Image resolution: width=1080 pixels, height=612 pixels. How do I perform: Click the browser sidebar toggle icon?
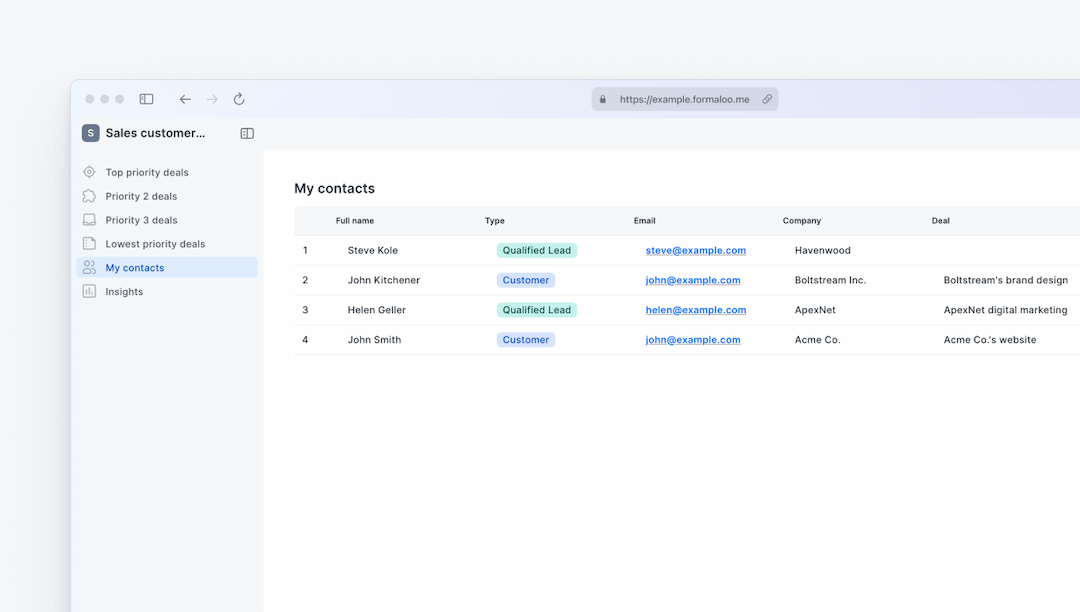click(x=146, y=99)
